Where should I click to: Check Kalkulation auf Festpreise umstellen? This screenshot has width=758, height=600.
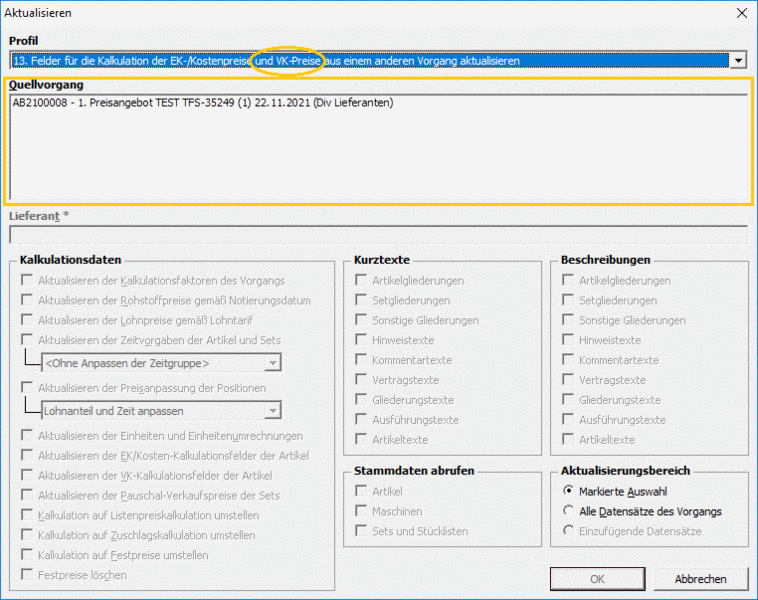27,555
